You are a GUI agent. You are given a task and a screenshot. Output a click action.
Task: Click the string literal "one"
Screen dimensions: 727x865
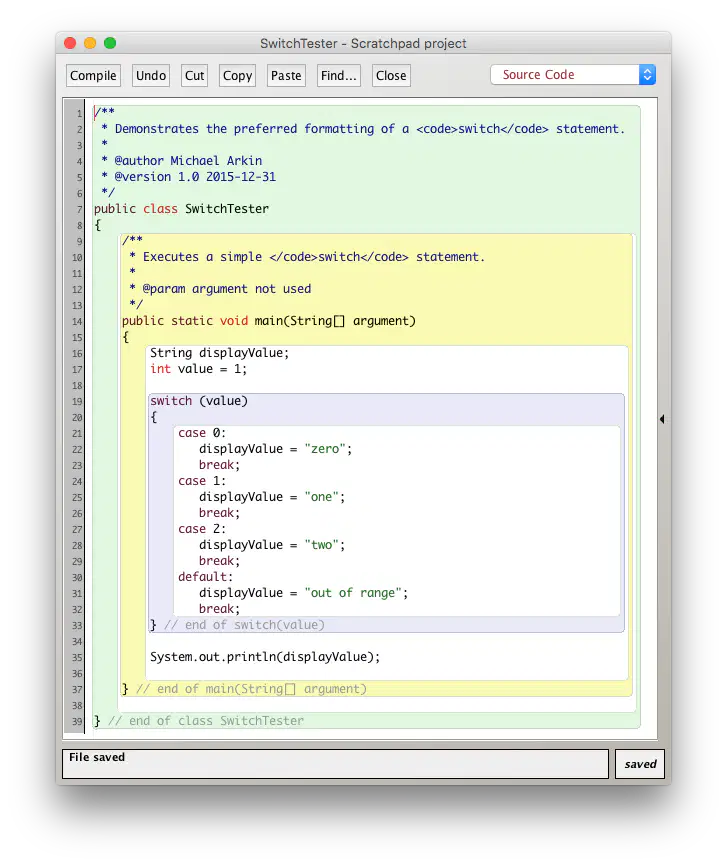pyautogui.click(x=322, y=496)
